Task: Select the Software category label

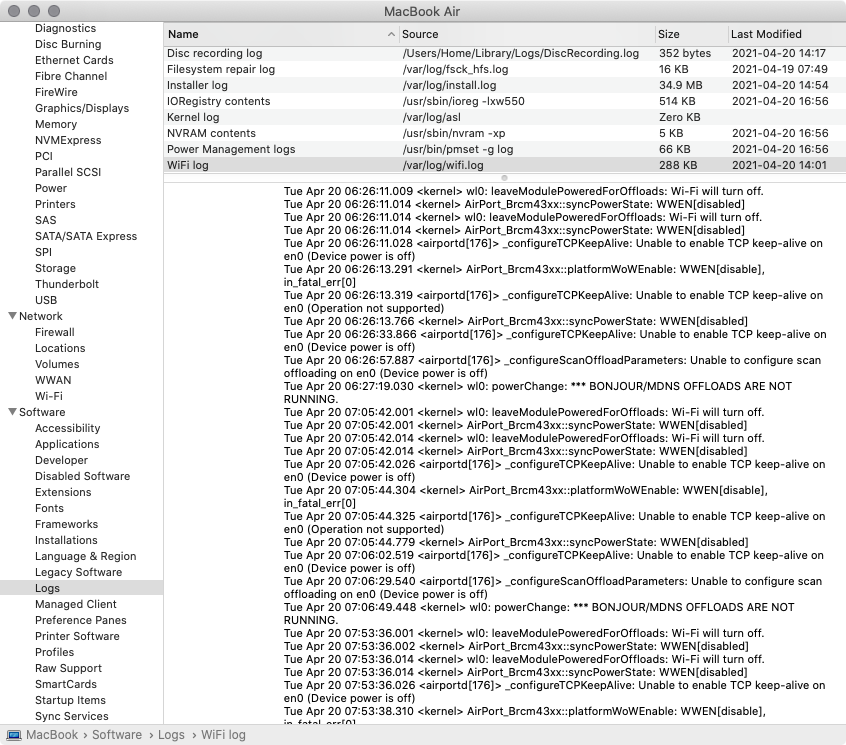Action: click(42, 412)
